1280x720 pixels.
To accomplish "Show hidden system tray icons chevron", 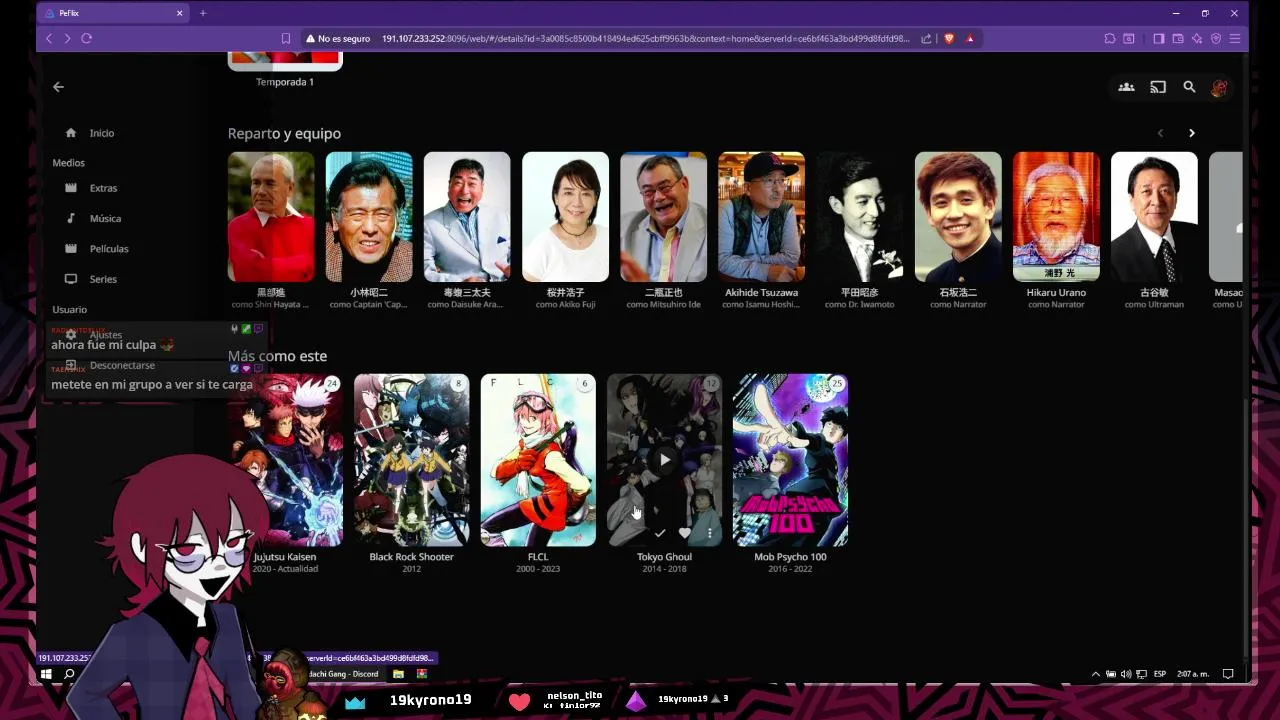I will pyautogui.click(x=1096, y=674).
